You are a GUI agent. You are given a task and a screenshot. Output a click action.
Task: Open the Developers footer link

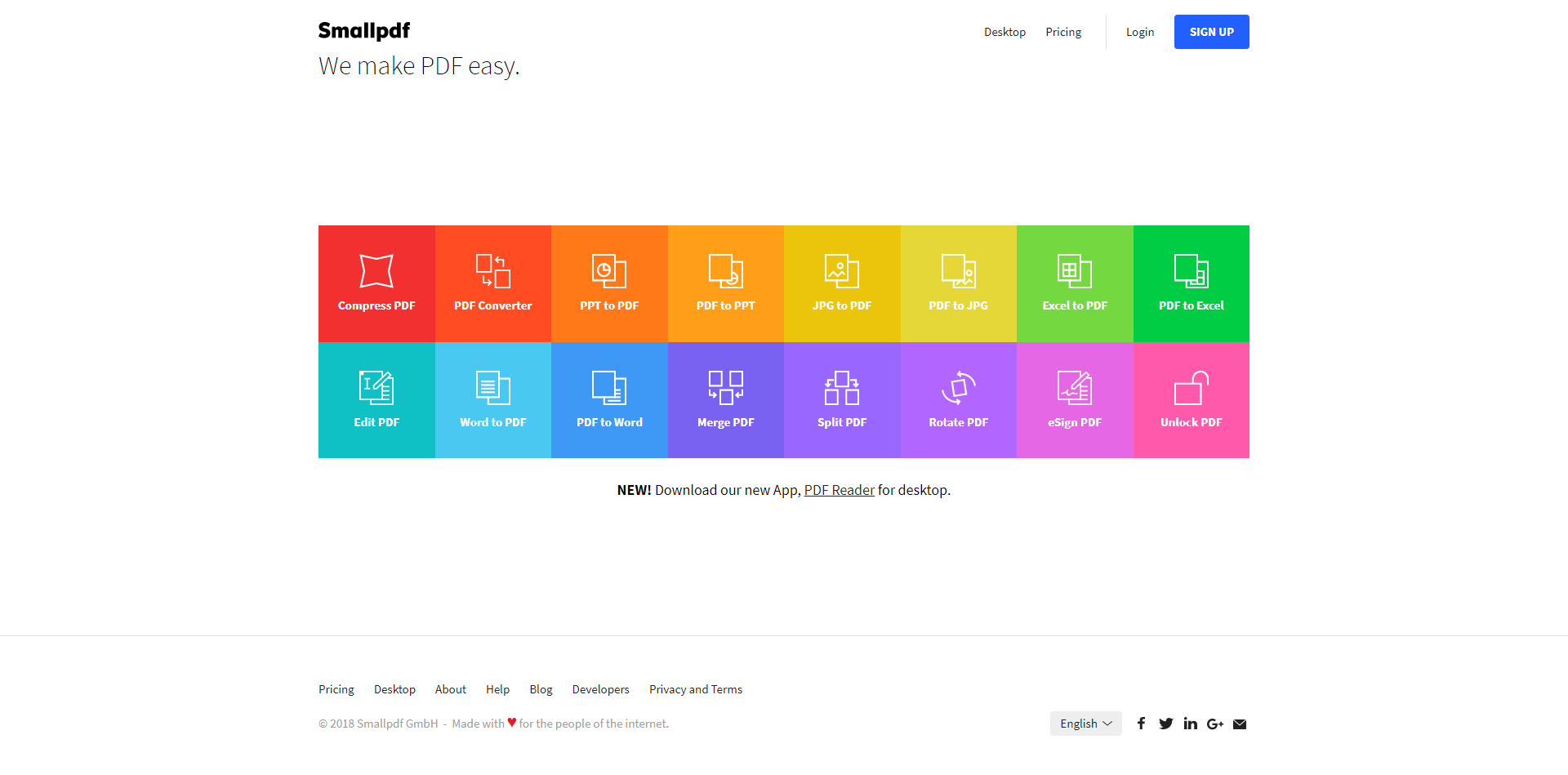coord(601,689)
